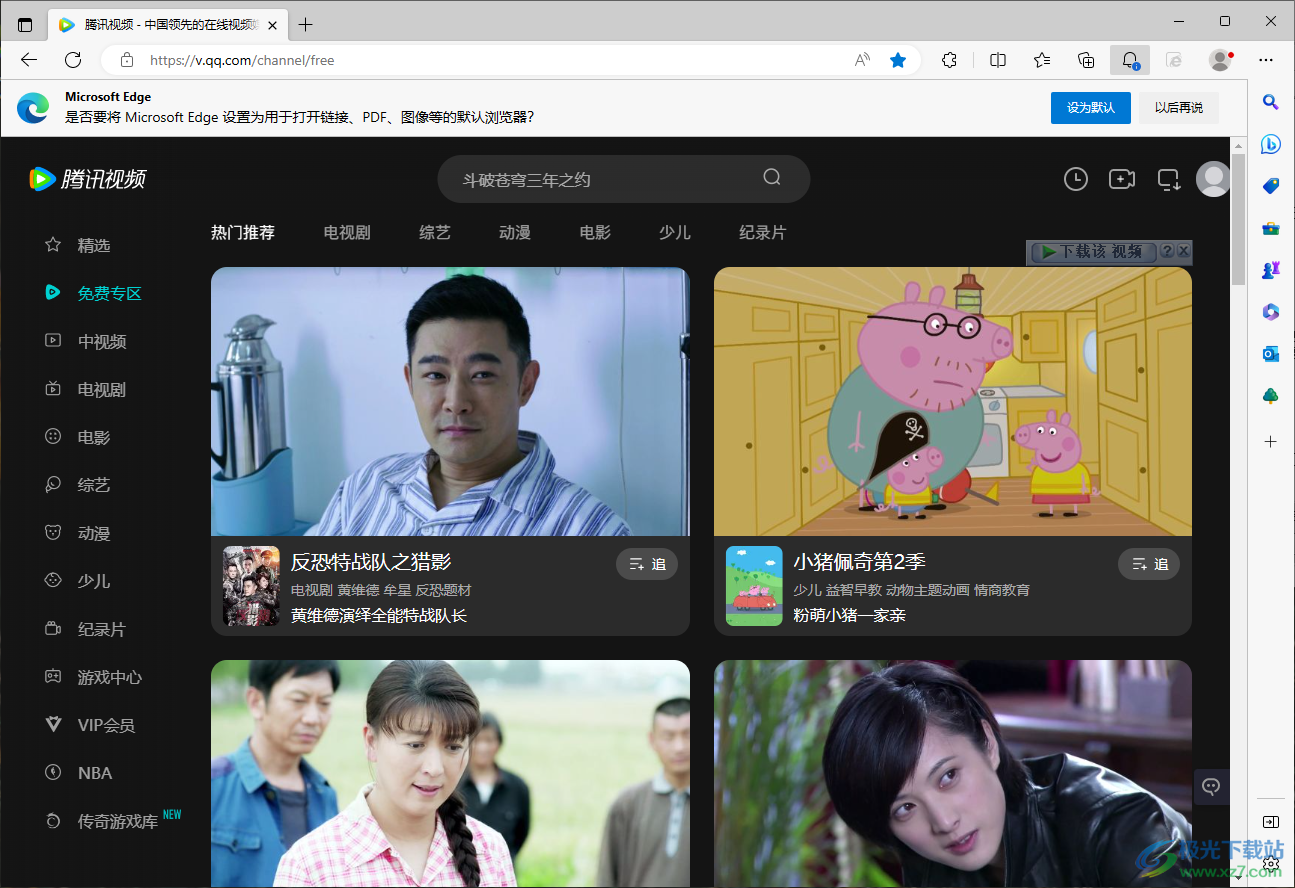Open Games chess icon in Edge sidebar

(x=1270, y=270)
